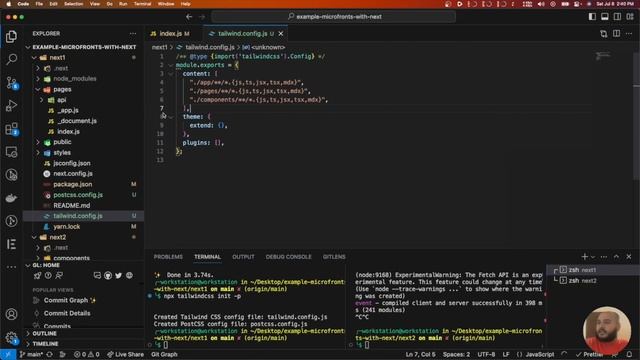640x360 pixels.
Task: Open Commit Details in GitLens views
Action: (x=67, y=313)
